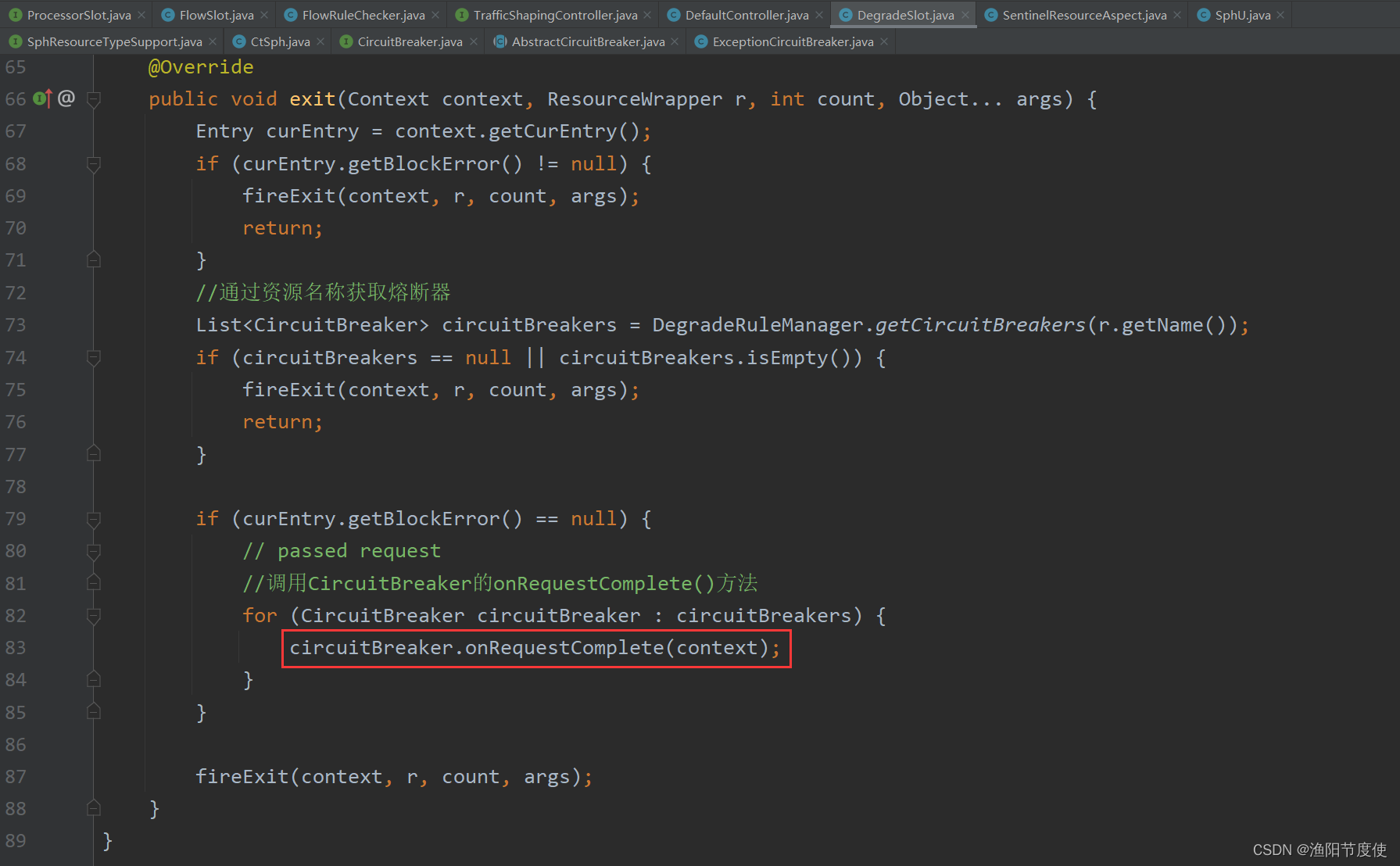This screenshot has height=866, width=1400.
Task: Collapse the for loop at line 82
Action: click(94, 616)
